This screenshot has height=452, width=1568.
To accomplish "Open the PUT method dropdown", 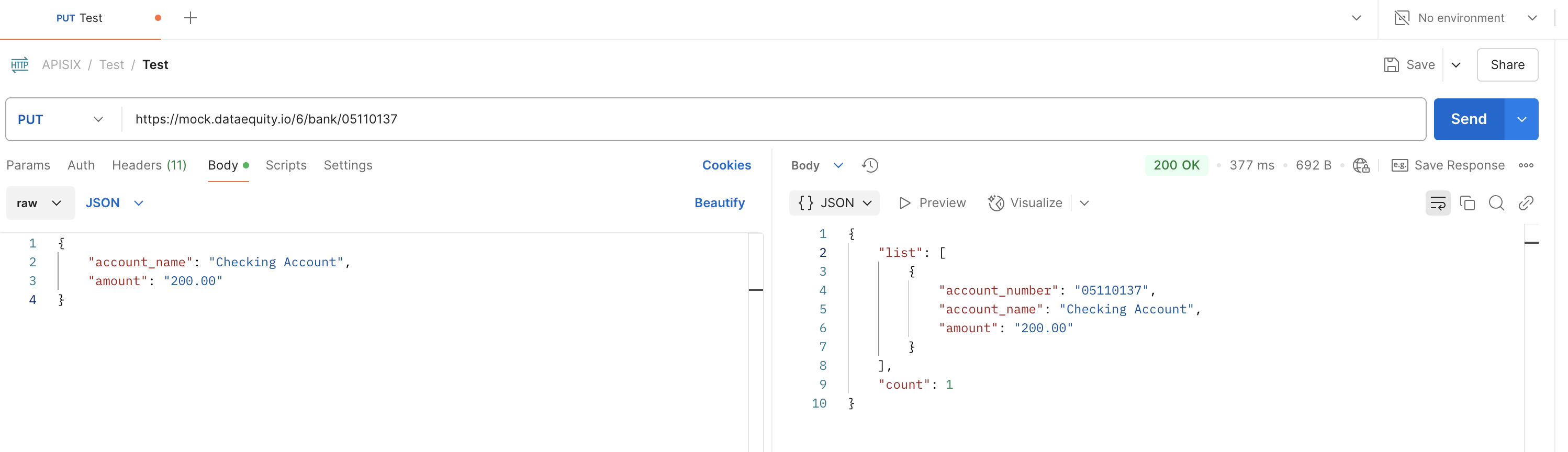I will [x=61, y=119].
